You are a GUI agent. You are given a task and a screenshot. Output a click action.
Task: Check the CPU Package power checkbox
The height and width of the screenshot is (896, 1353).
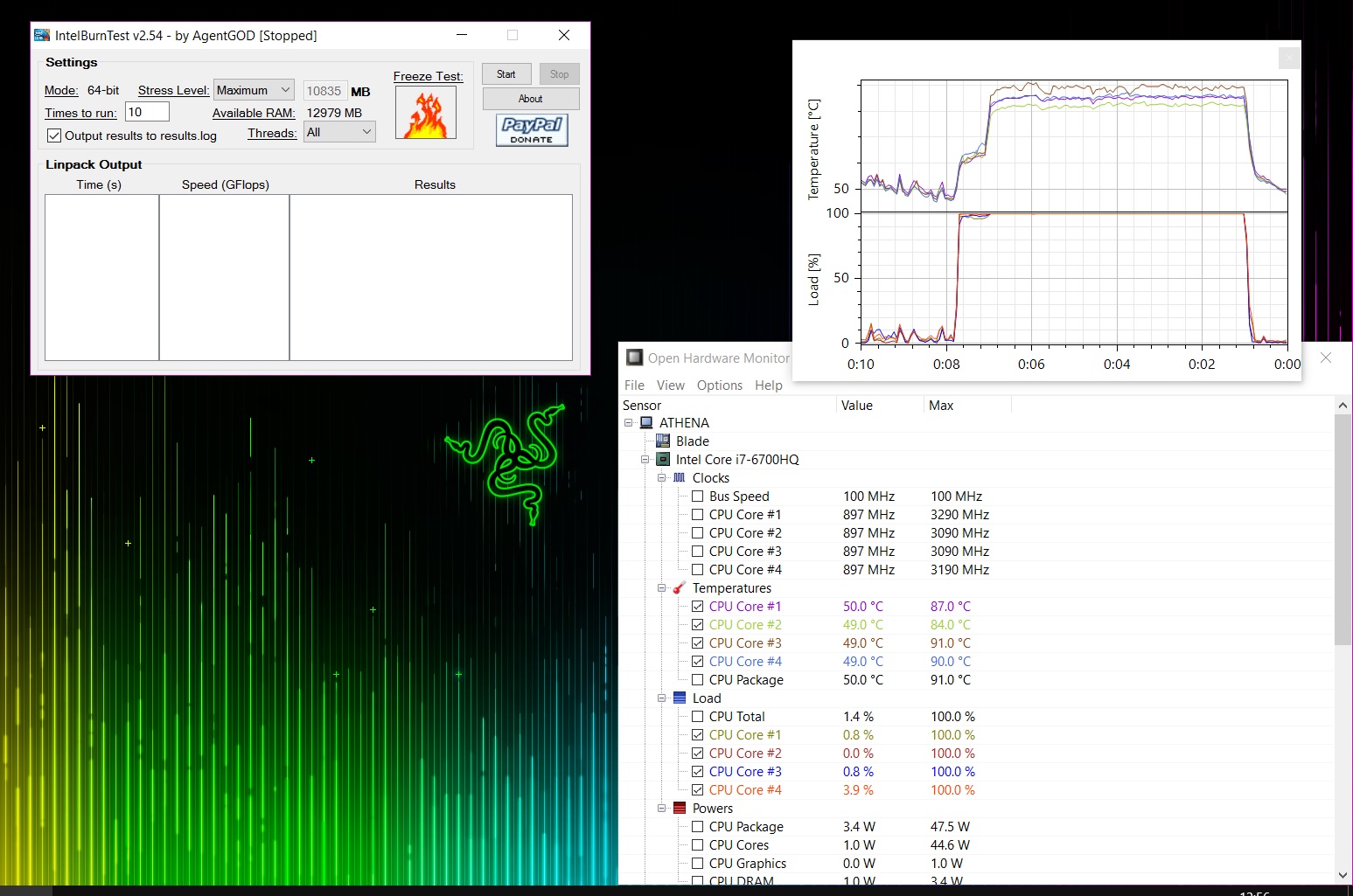(x=698, y=827)
